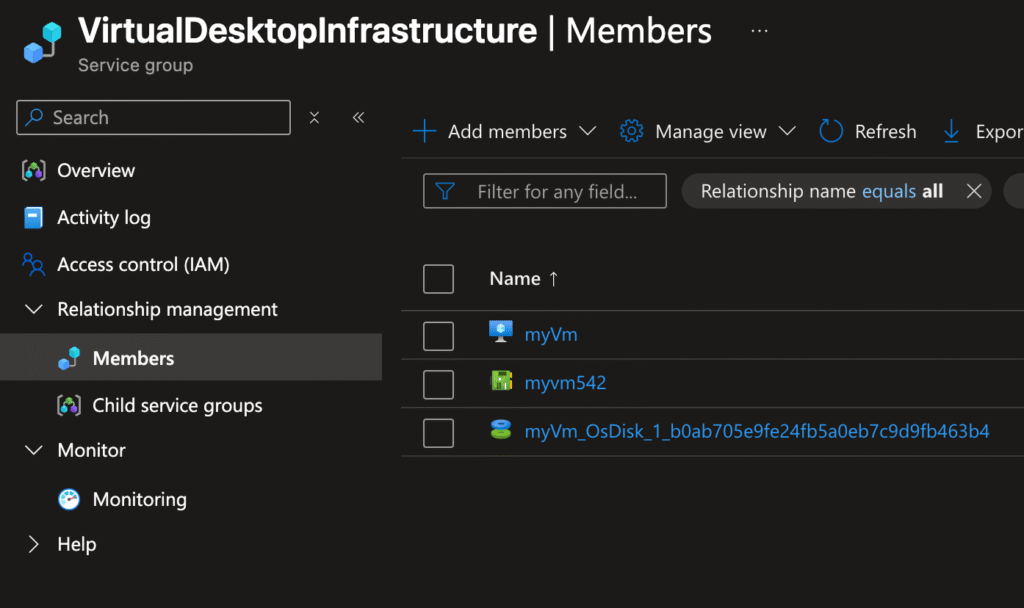Click the Child service groups icon

click(69, 406)
